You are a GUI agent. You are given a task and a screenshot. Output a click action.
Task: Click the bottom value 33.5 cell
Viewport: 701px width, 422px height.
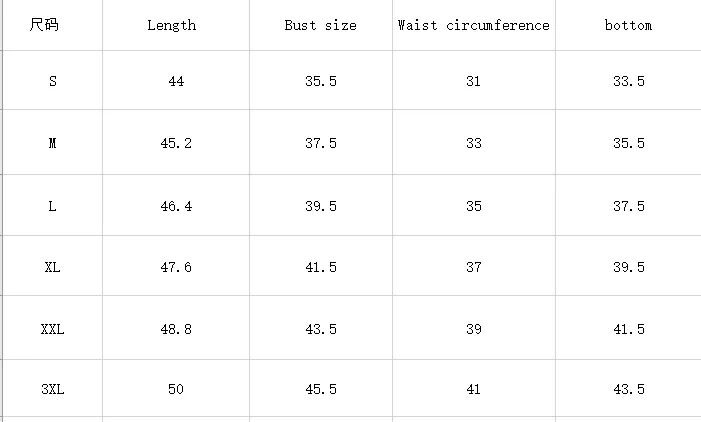pos(628,81)
